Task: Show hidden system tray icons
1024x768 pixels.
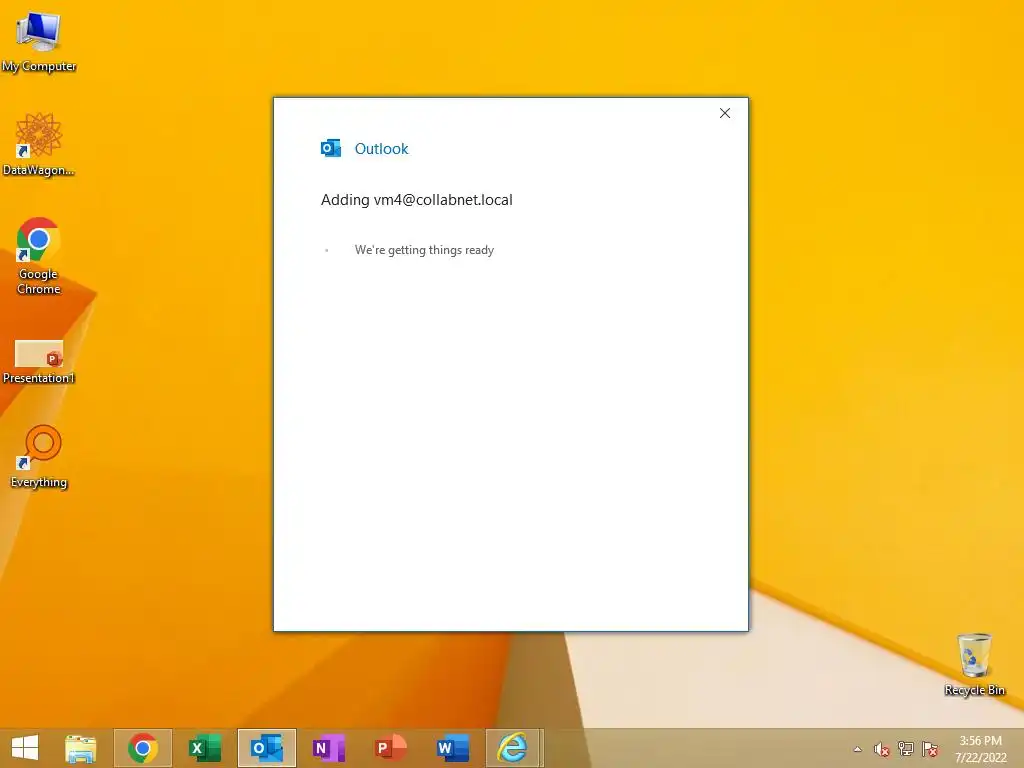Action: 857,749
